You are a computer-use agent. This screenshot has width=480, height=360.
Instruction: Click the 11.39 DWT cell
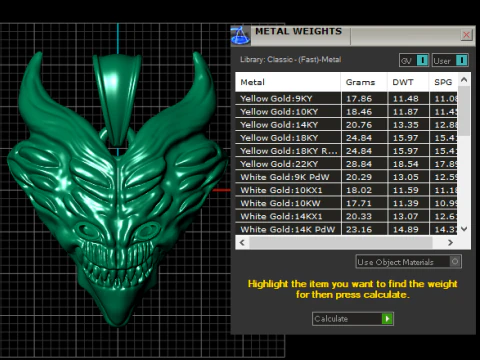coord(408,203)
